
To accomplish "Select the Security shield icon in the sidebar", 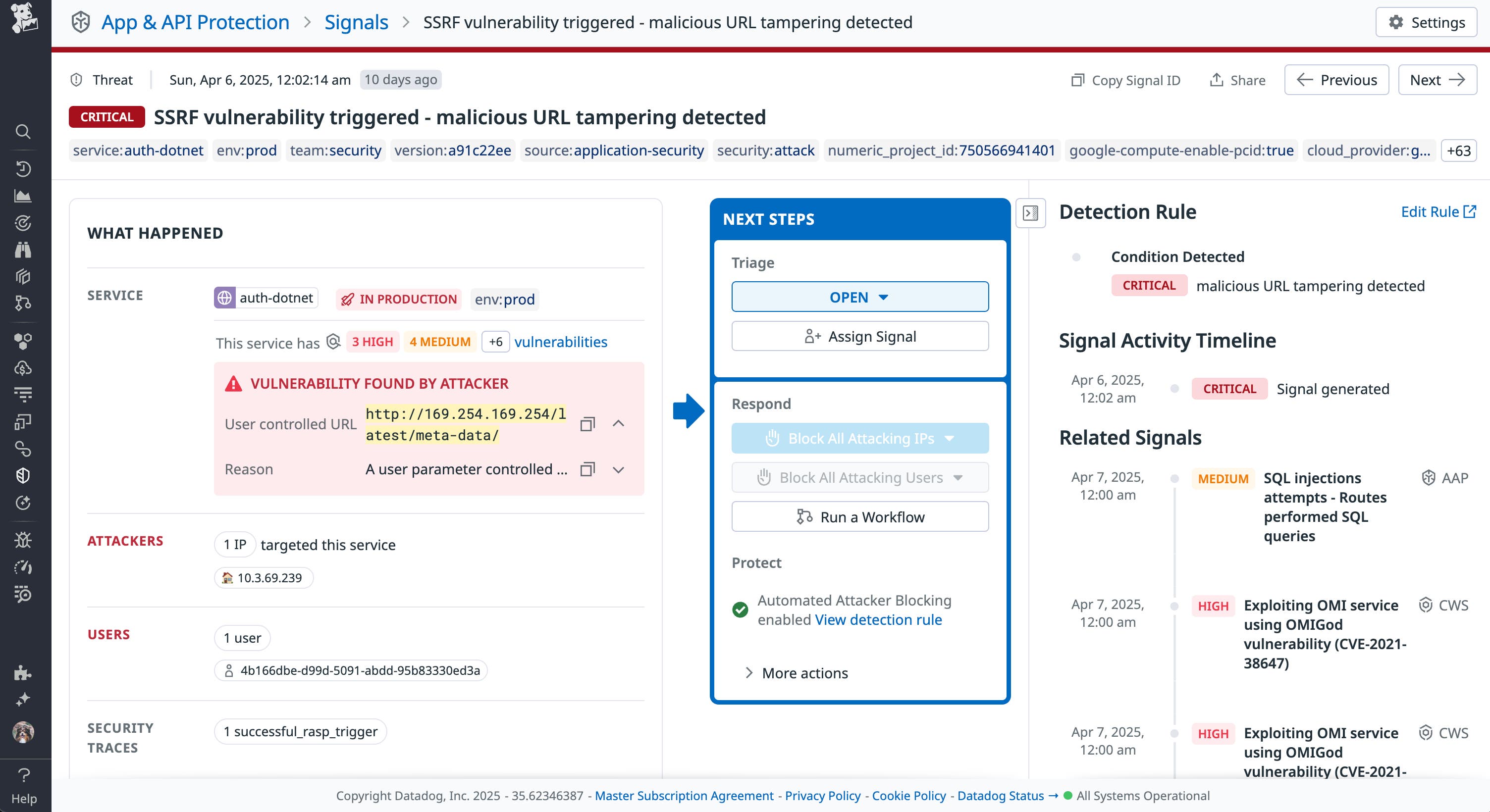I will (23, 476).
